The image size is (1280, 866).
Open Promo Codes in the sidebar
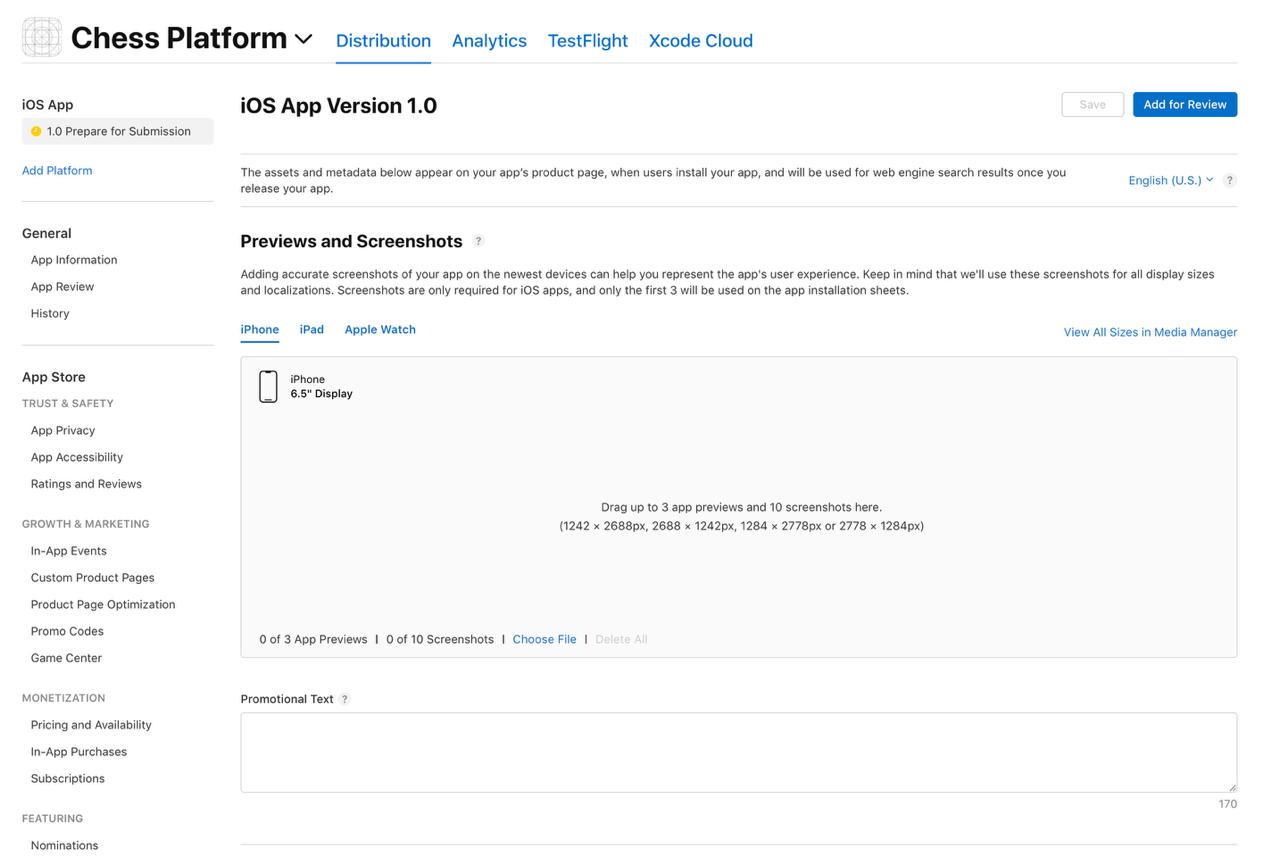tap(67, 632)
